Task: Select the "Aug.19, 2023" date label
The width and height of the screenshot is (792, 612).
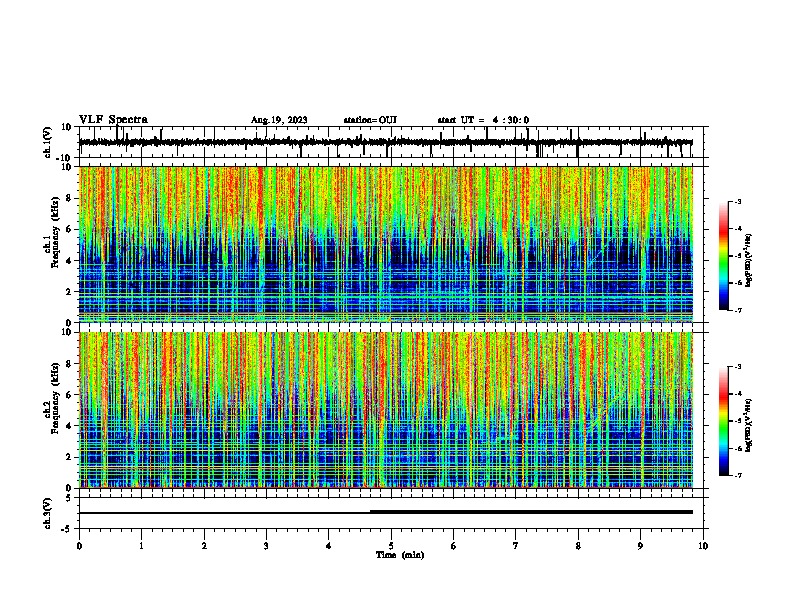Action: pyautogui.click(x=279, y=120)
